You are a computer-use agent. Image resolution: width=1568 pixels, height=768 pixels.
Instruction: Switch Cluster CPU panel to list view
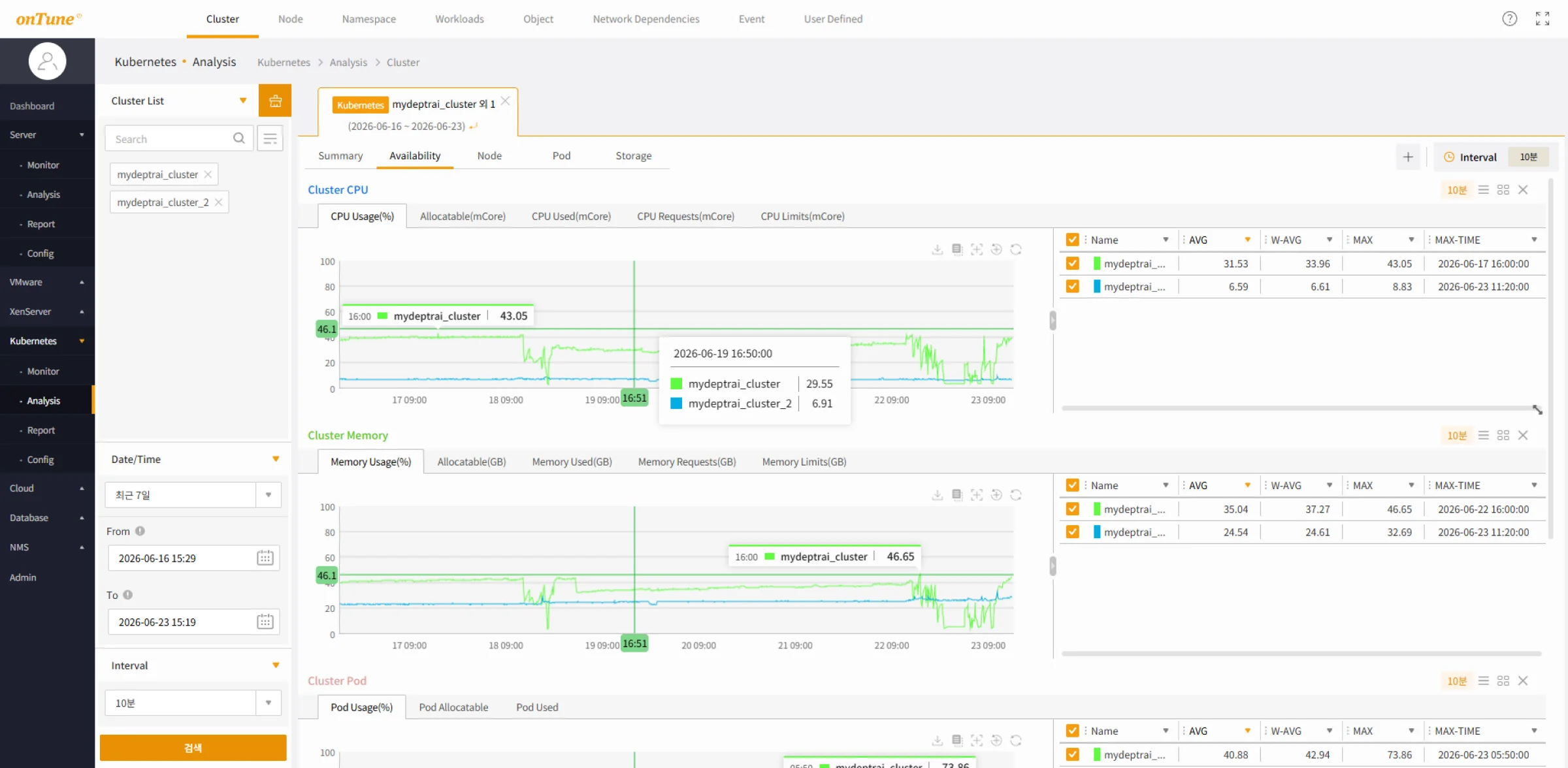(1484, 189)
